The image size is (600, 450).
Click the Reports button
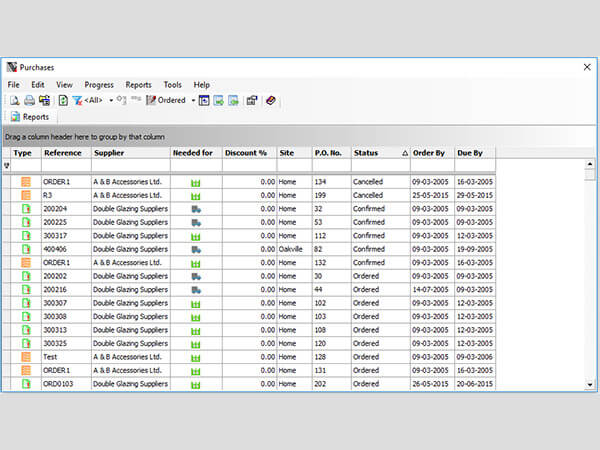(30, 117)
